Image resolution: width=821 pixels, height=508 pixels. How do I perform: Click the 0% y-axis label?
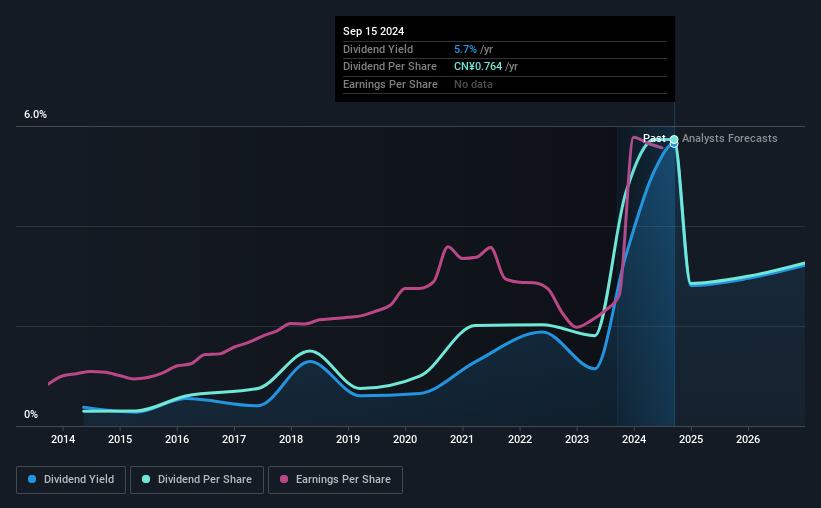[31, 414]
